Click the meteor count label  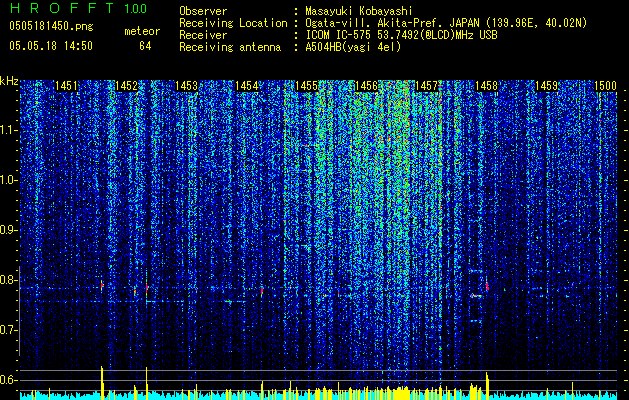pos(142,31)
